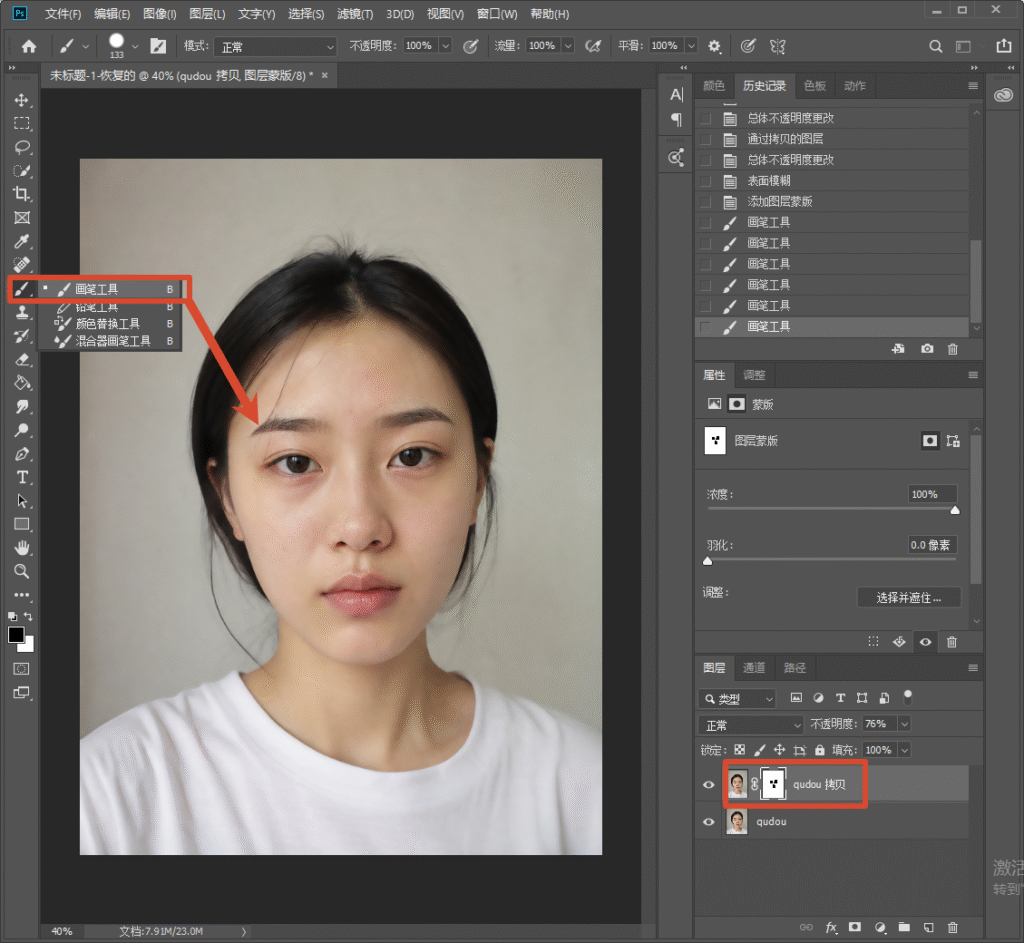1024x943 pixels.
Task: Toggle pressure for size
Action: click(x=748, y=46)
